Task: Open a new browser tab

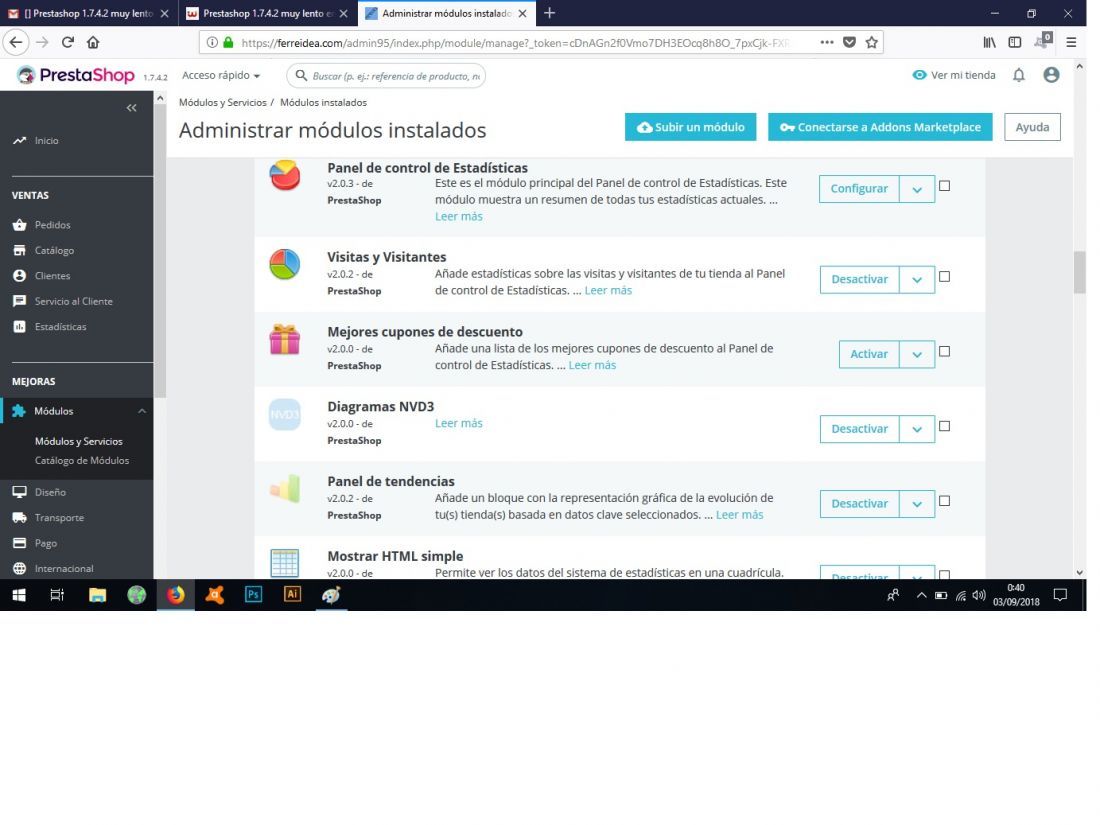Action: [549, 13]
